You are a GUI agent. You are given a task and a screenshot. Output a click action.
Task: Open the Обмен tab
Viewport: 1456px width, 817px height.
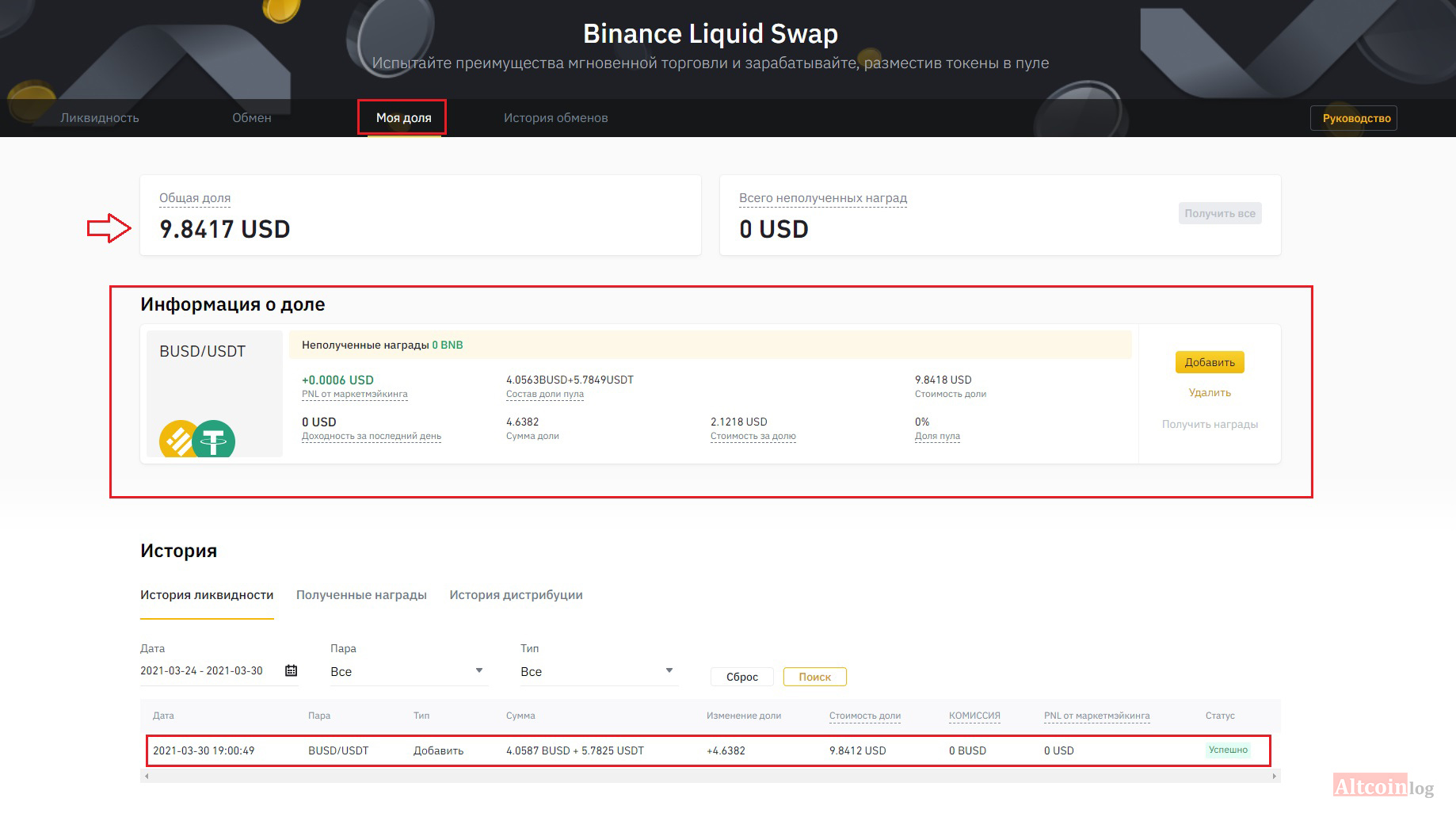click(x=252, y=118)
